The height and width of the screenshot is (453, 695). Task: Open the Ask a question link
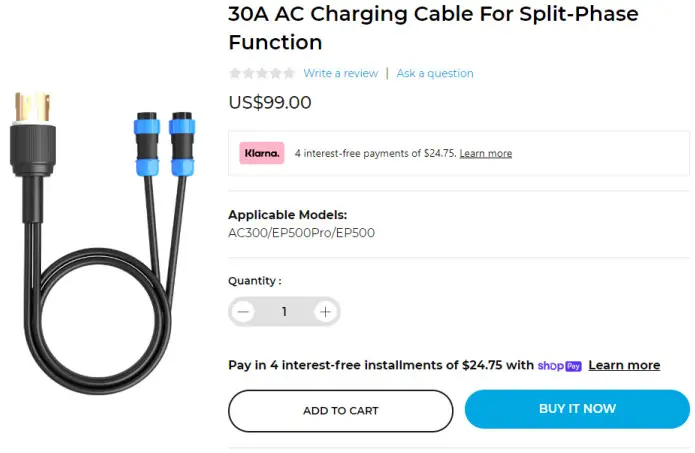point(435,73)
